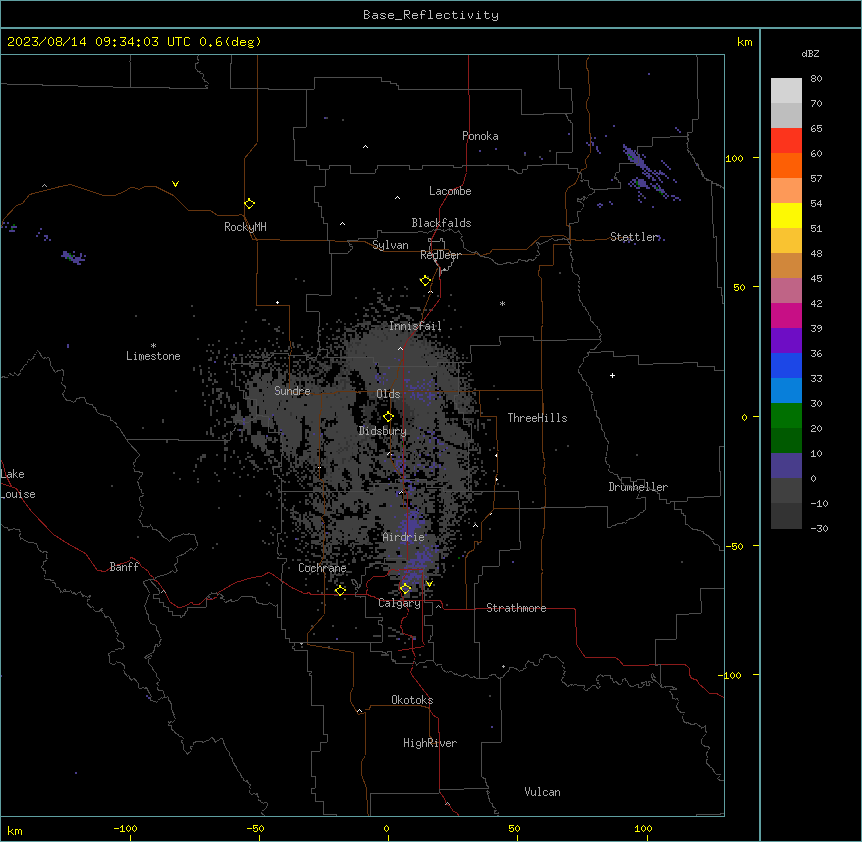Pick the slate purple 0-10 dBZ swatch
This screenshot has height=842, width=862.
click(x=786, y=466)
